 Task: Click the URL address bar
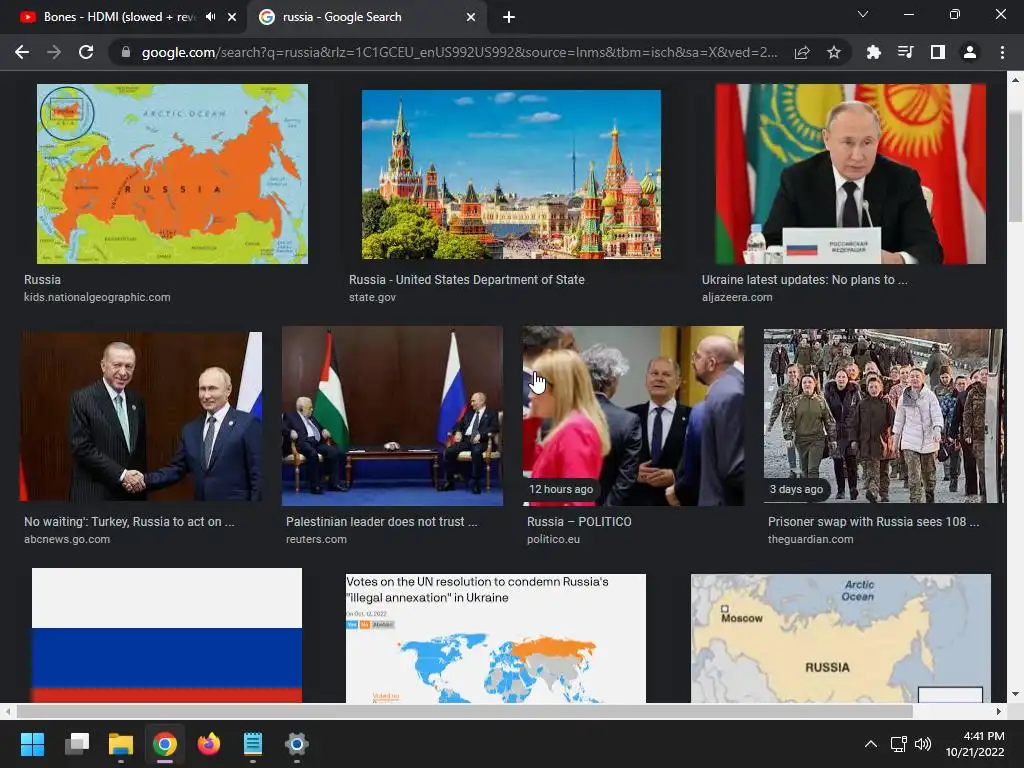point(459,52)
